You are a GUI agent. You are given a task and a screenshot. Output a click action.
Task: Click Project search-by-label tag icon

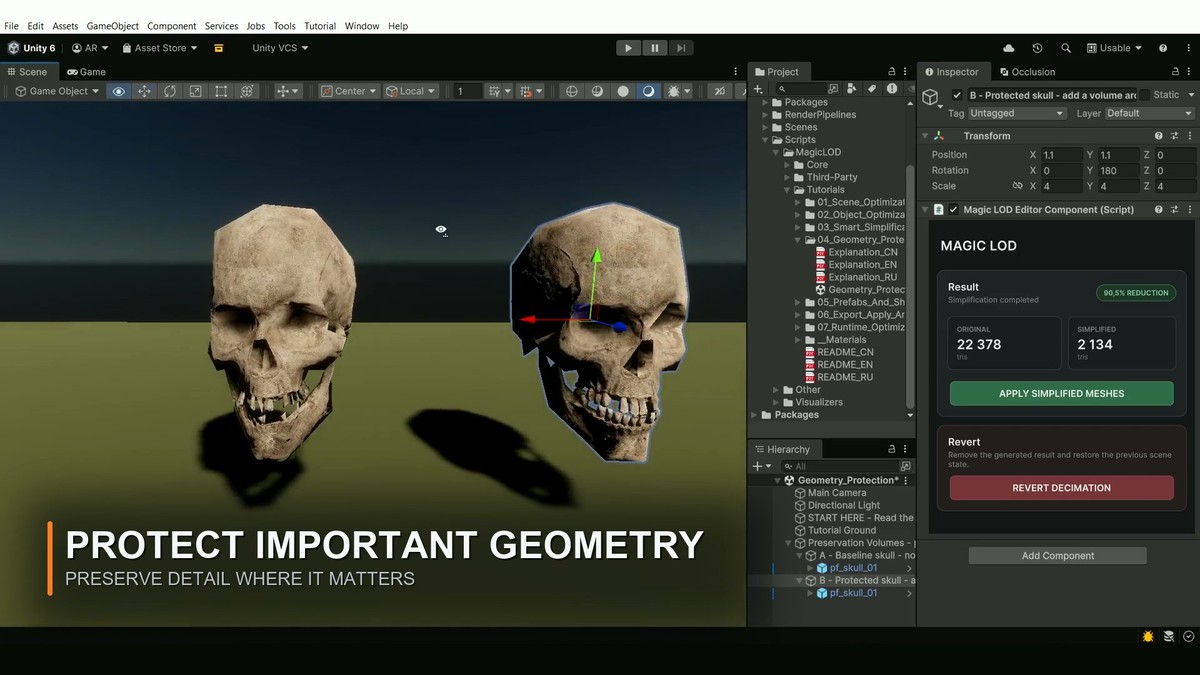tap(872, 89)
